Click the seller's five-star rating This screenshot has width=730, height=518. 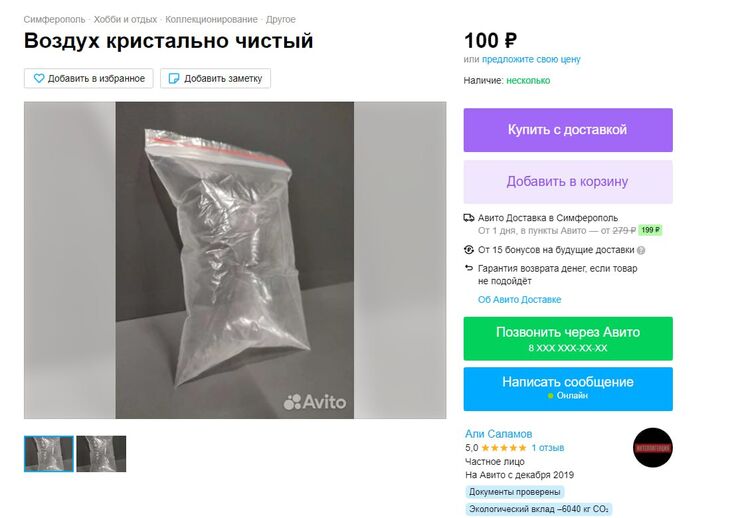tap(504, 448)
